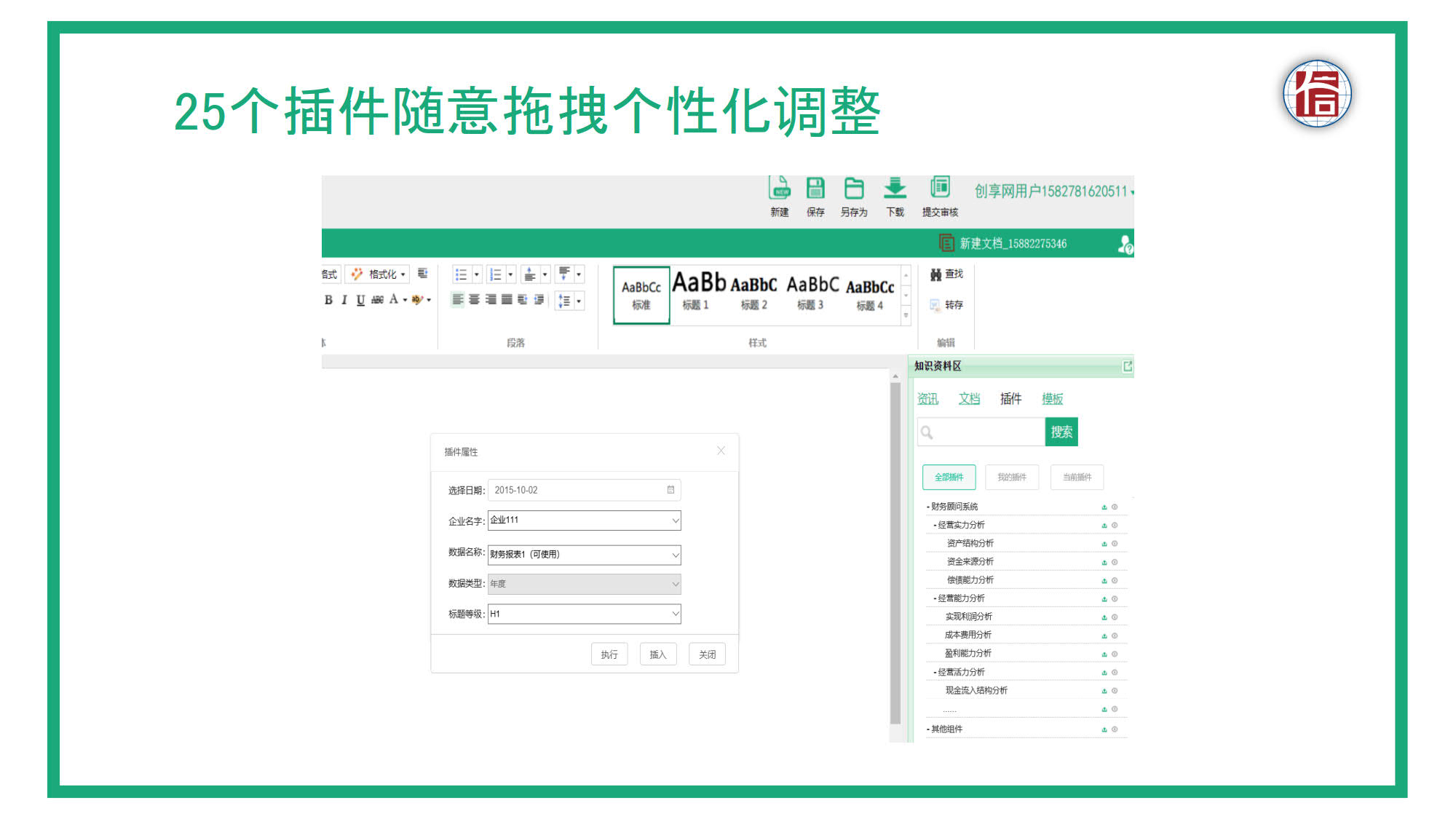Toggle the 全部插件 filter
Viewport: 1456px width, 819px height.
(949, 478)
